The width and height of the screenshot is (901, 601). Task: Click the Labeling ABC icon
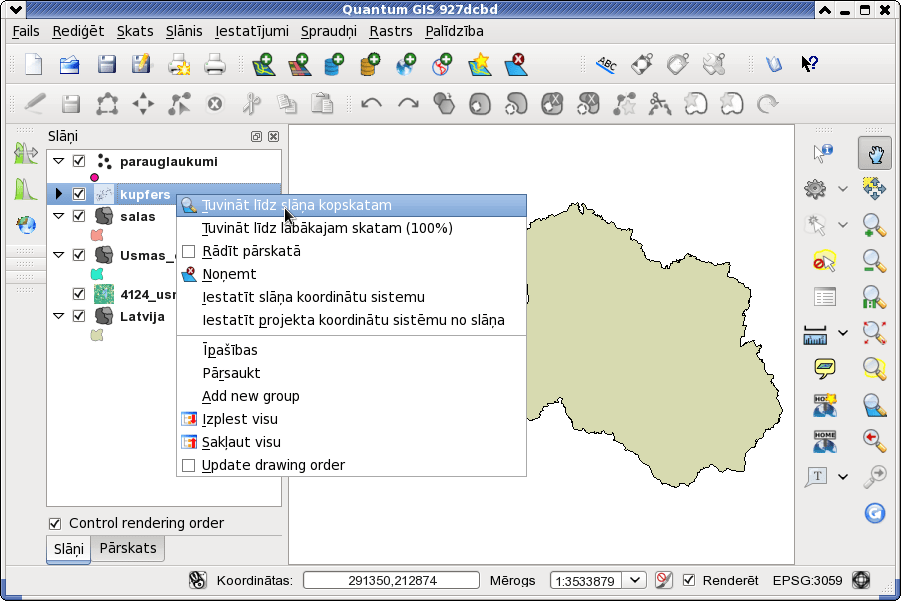(x=606, y=64)
